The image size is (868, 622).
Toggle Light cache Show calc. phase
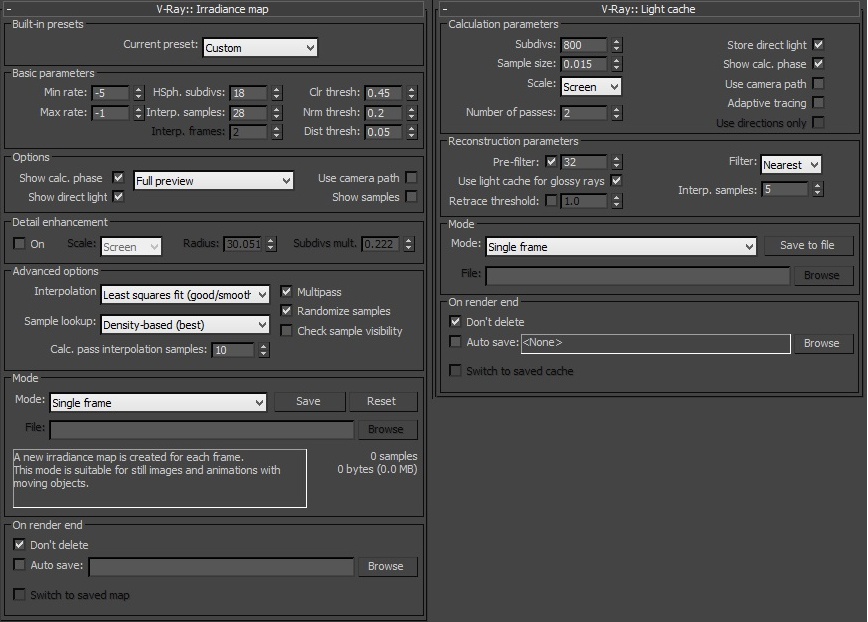coord(818,64)
